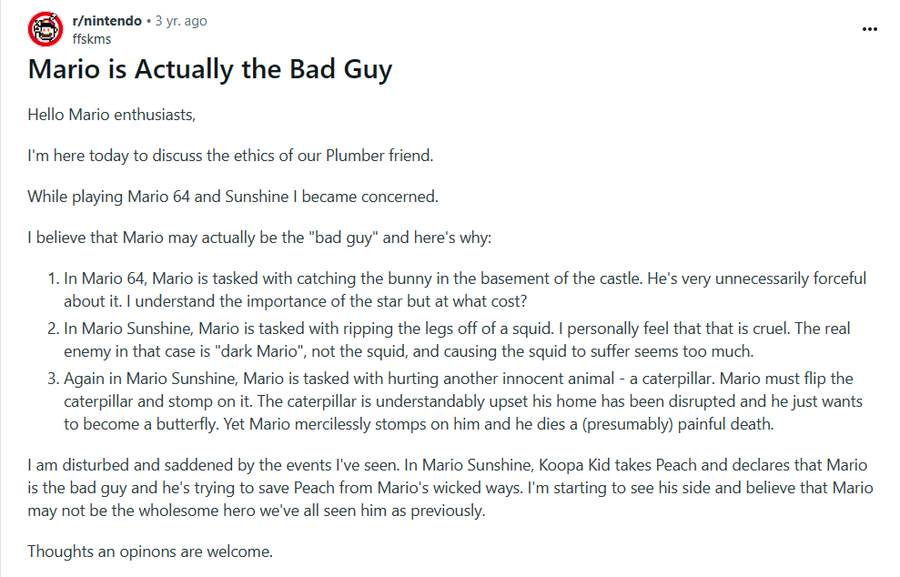Click the r/nintendo community avatar icon
Image resolution: width=900 pixels, height=577 pixels.
pyautogui.click(x=45, y=29)
